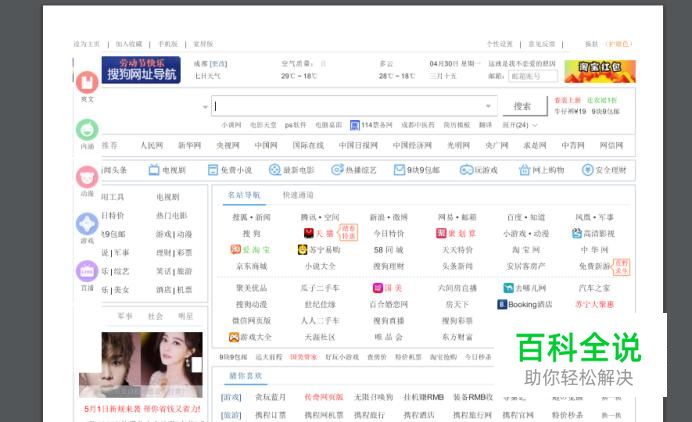Click the 爱淘宝 orange logo icon
Image resolution: width=692 pixels, height=422 pixels.
235,249
